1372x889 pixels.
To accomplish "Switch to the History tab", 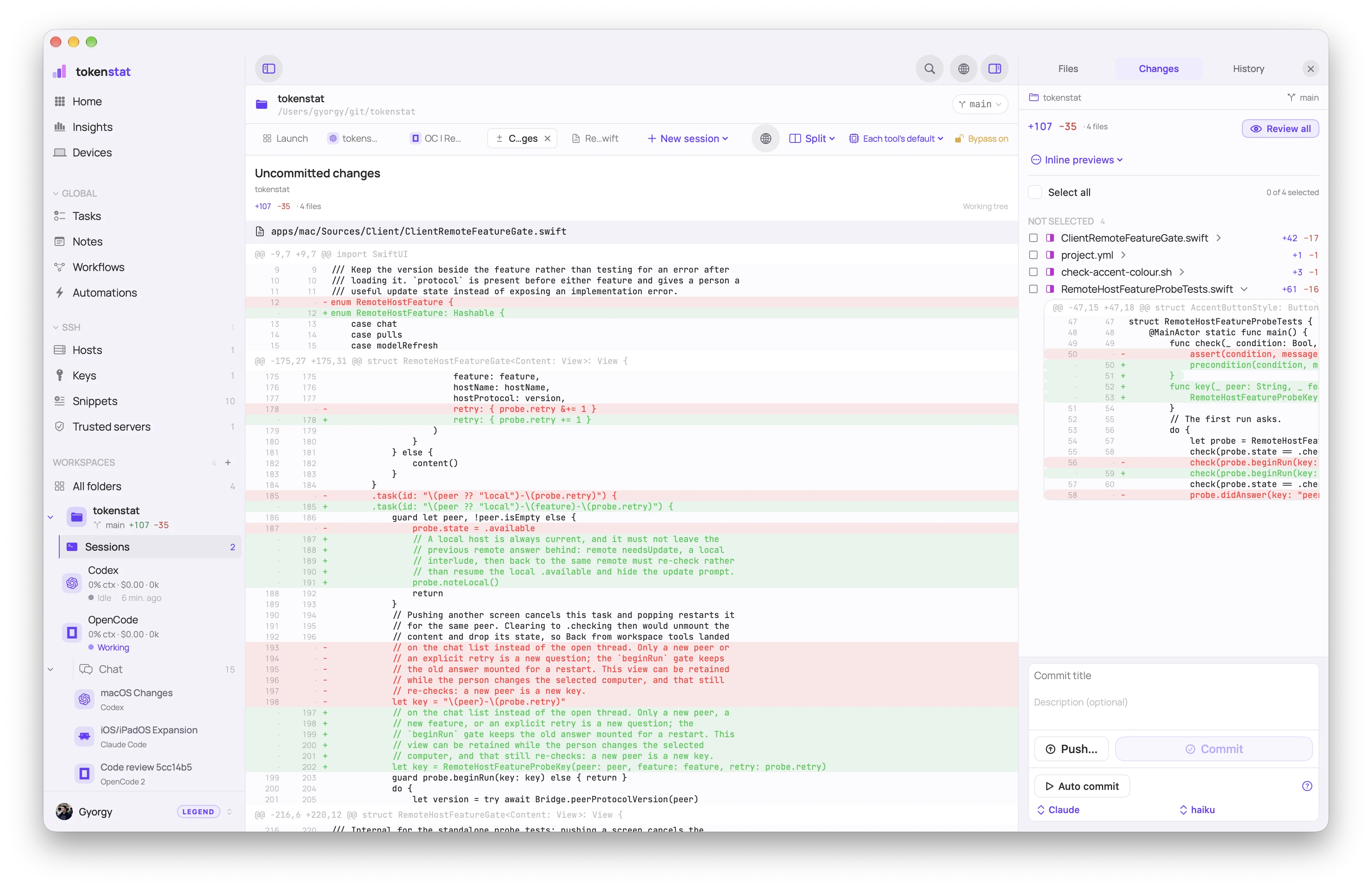I will coord(1248,69).
